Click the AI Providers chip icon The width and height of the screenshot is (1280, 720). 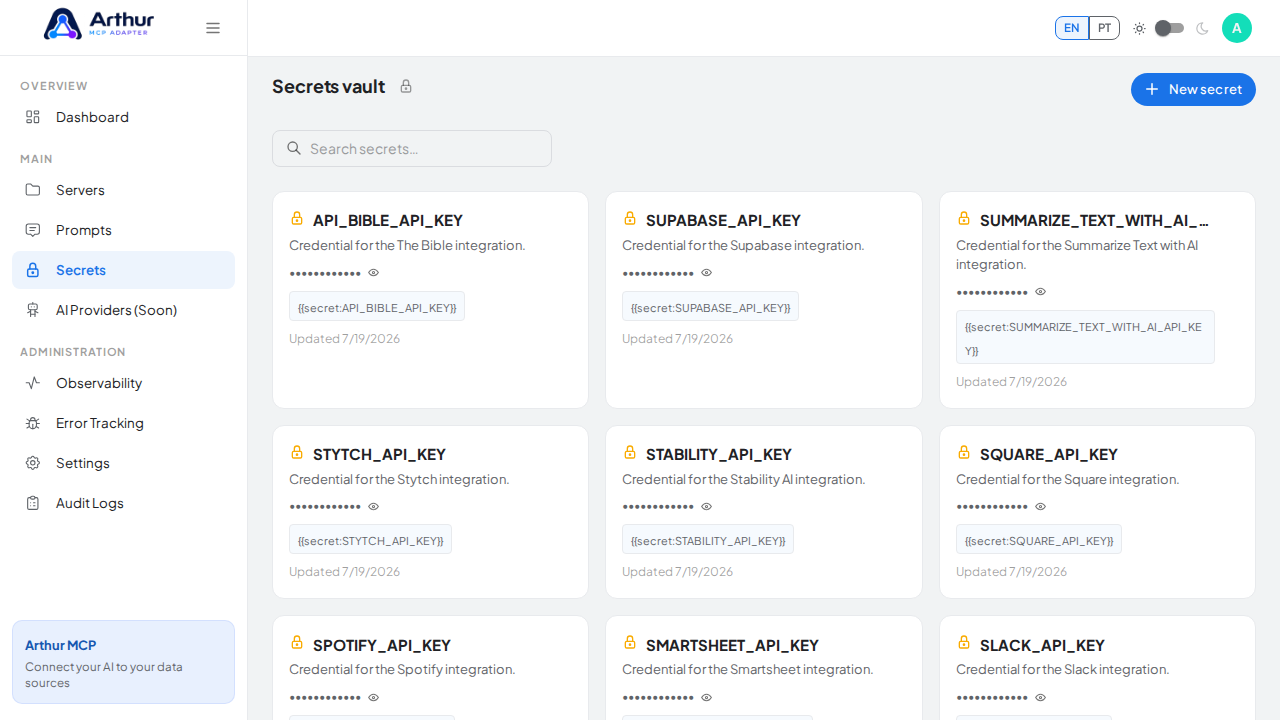click(x=33, y=310)
